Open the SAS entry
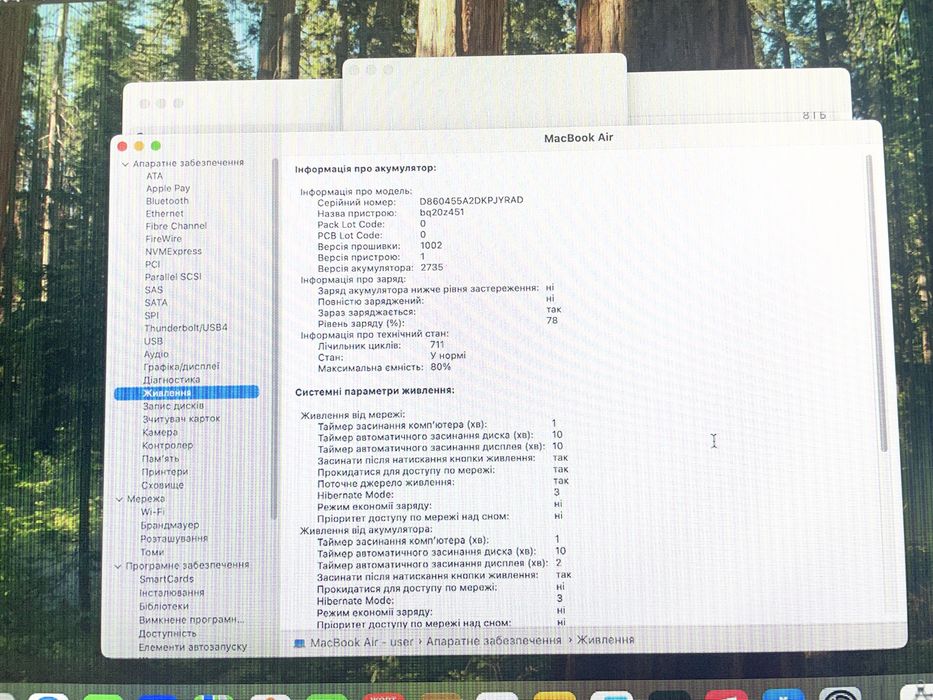The image size is (933, 700). click(154, 290)
